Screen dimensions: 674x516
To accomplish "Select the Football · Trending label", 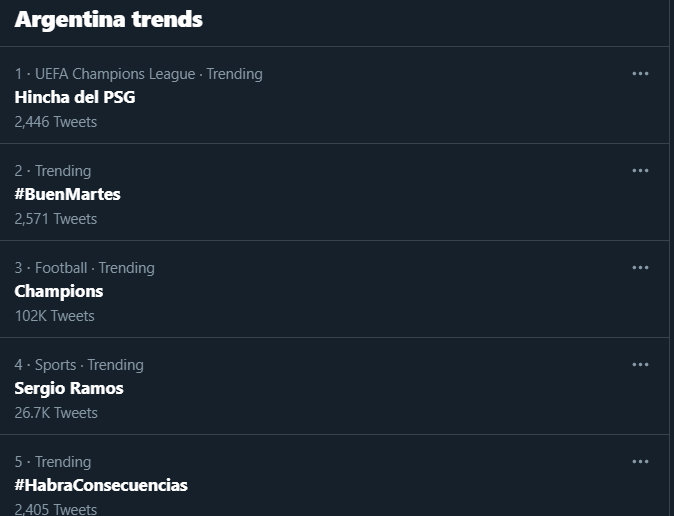I will click(x=95, y=268).
